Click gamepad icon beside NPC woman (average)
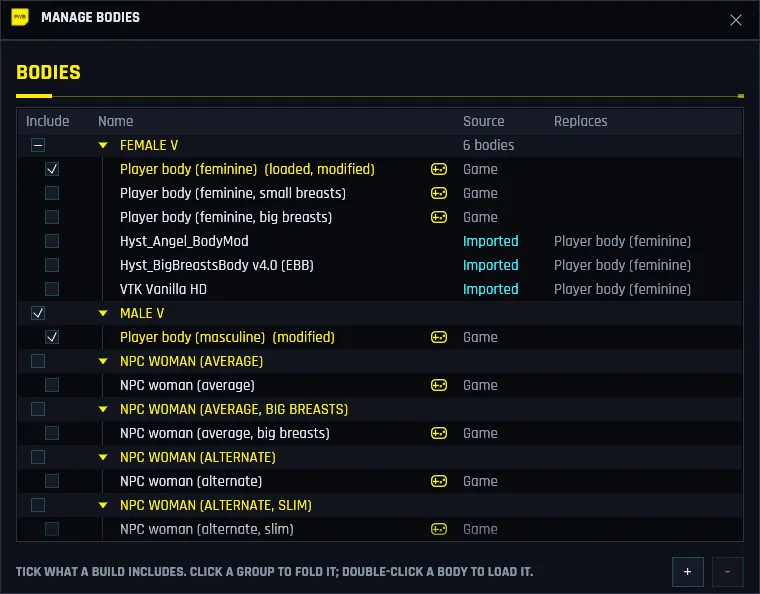Image resolution: width=760 pixels, height=594 pixels. tap(439, 385)
